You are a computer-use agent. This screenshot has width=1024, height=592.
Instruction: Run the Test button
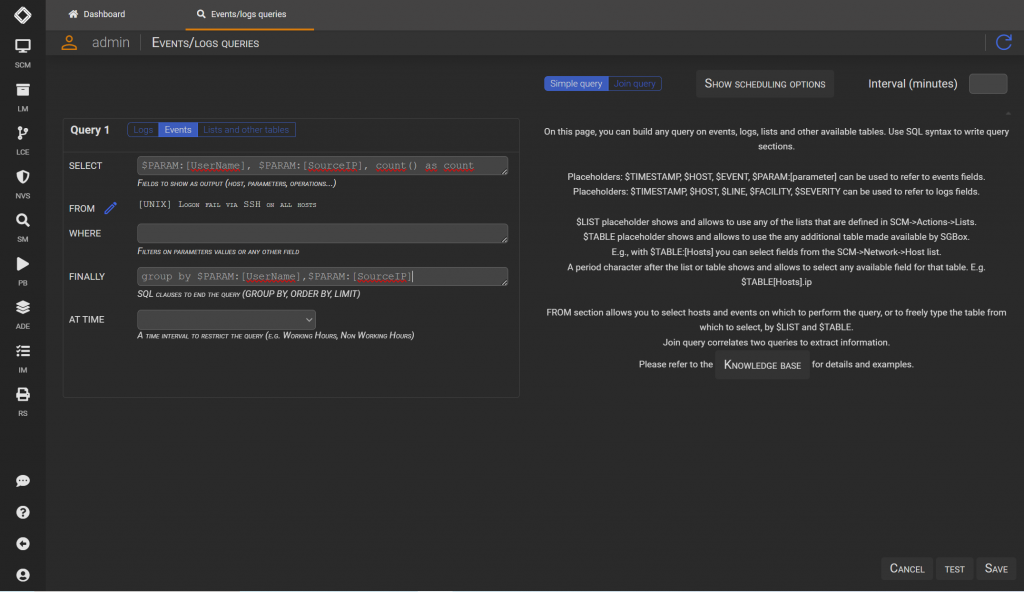click(x=954, y=568)
